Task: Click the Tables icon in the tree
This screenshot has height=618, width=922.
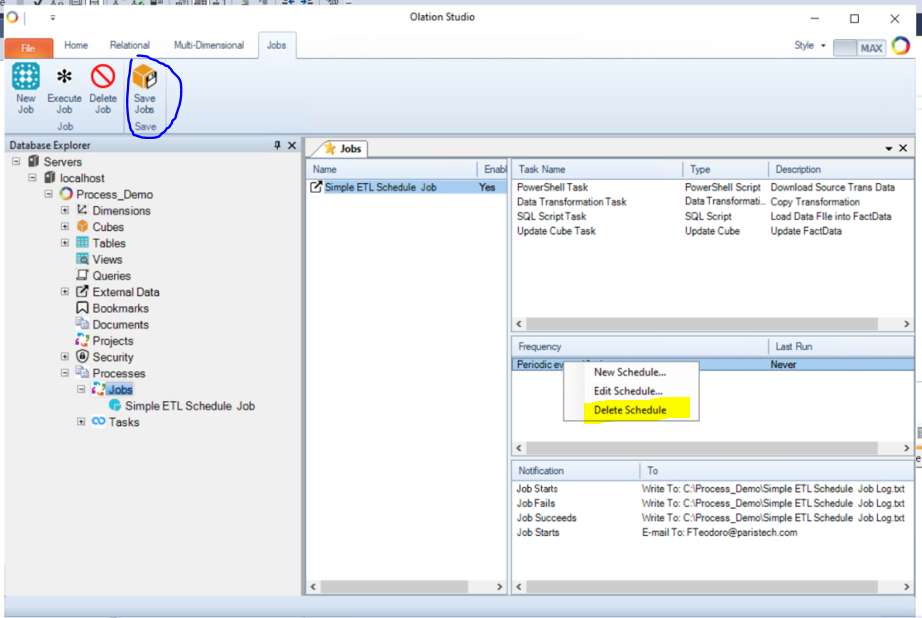Action: coord(82,243)
